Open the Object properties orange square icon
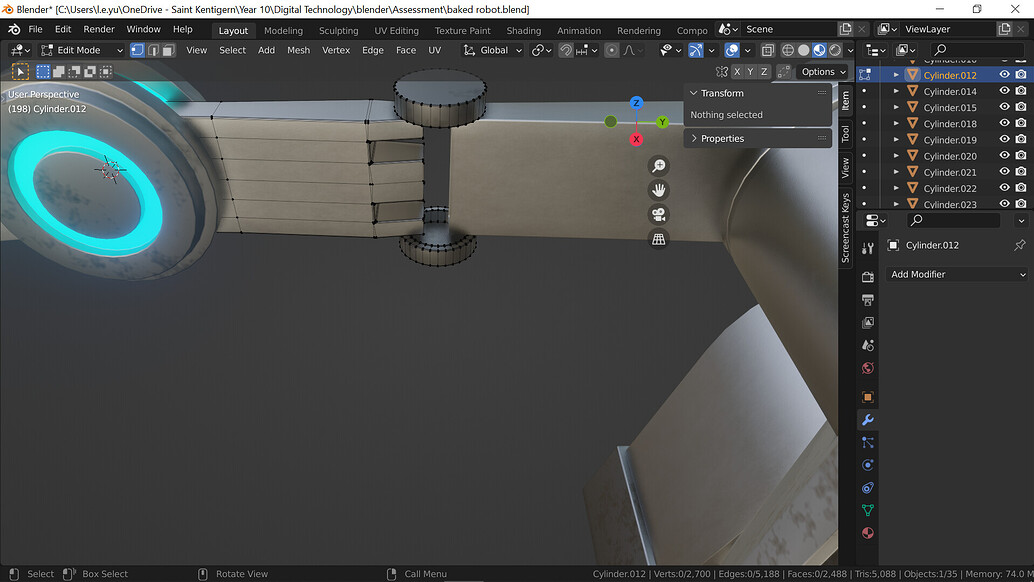This screenshot has width=1034, height=582. [868, 397]
